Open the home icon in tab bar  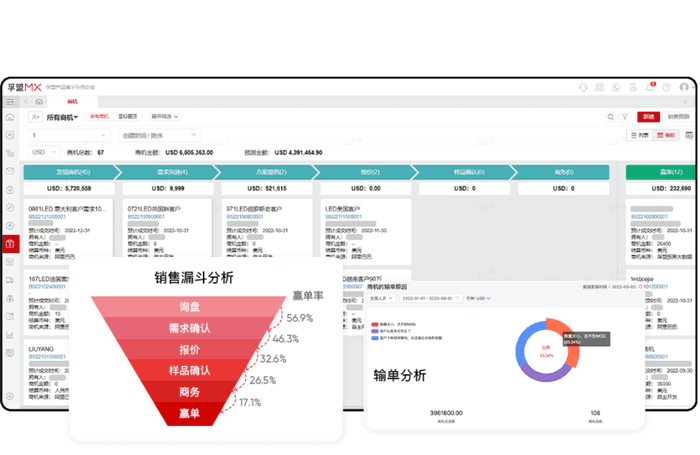39,102
